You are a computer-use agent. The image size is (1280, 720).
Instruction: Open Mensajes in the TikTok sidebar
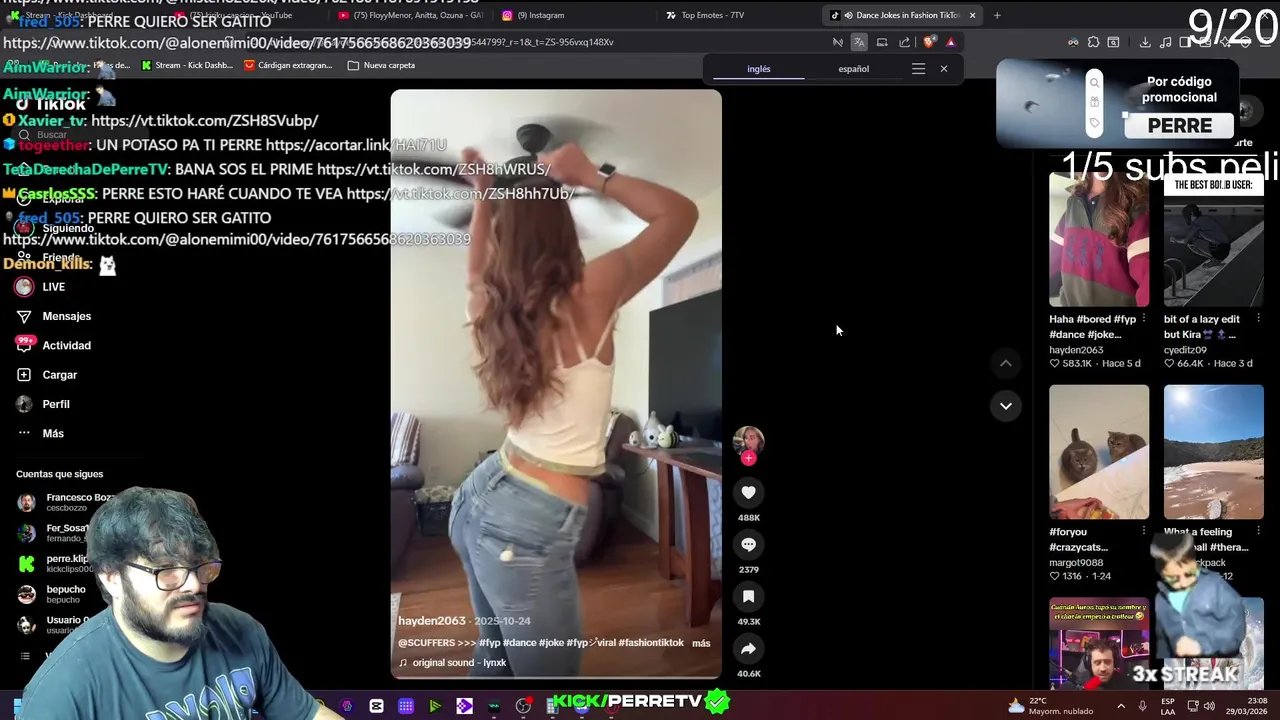53,316
